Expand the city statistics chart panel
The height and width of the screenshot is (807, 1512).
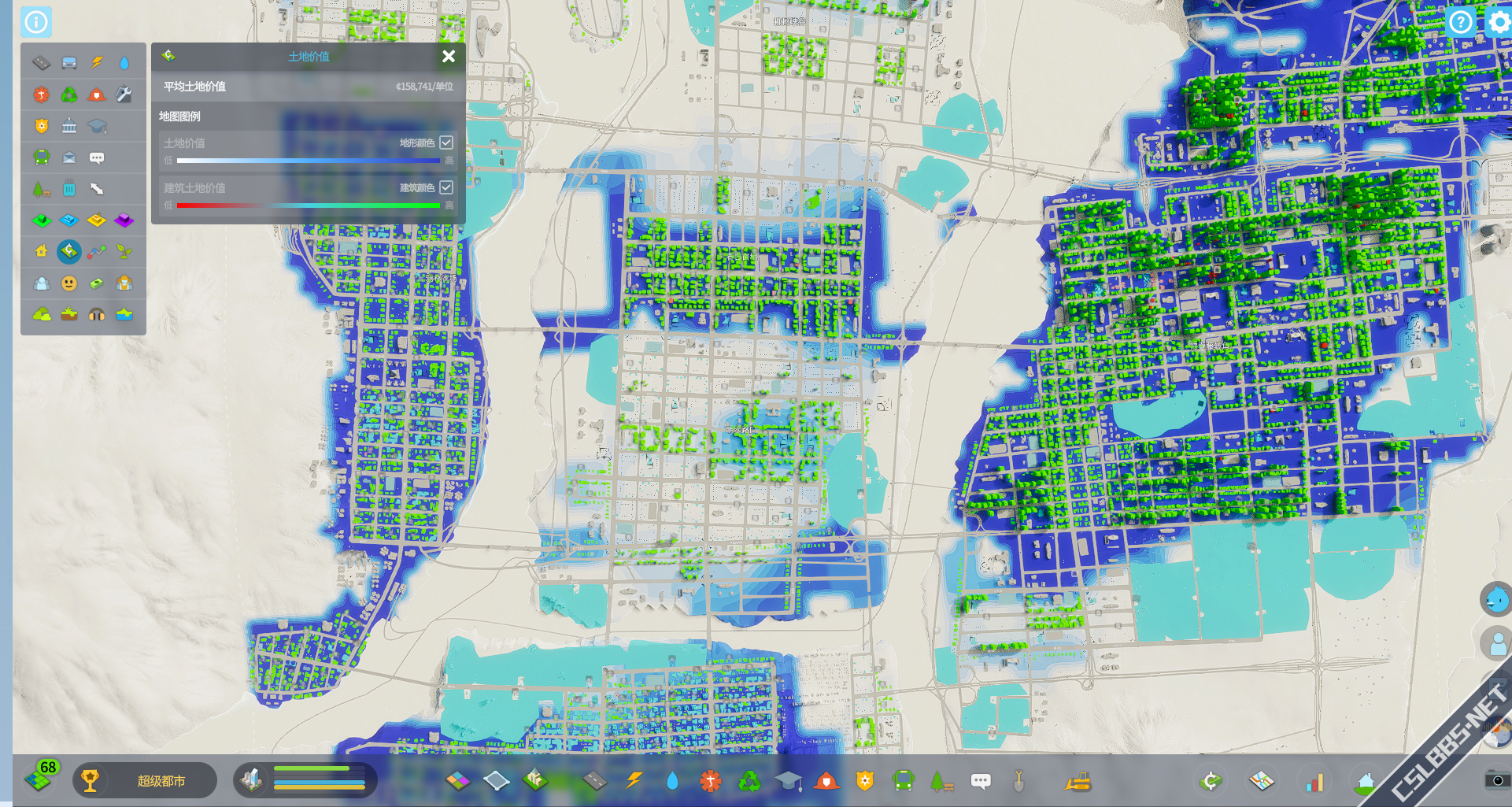point(1314,782)
